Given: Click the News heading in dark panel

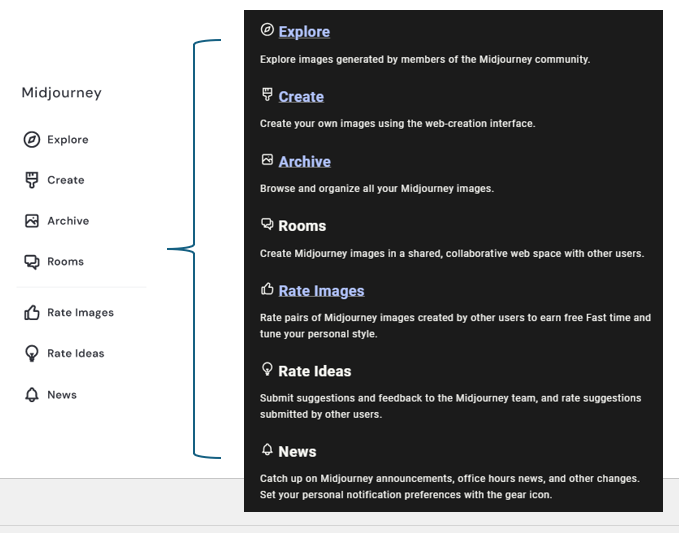Looking at the screenshot, I should tap(297, 452).
